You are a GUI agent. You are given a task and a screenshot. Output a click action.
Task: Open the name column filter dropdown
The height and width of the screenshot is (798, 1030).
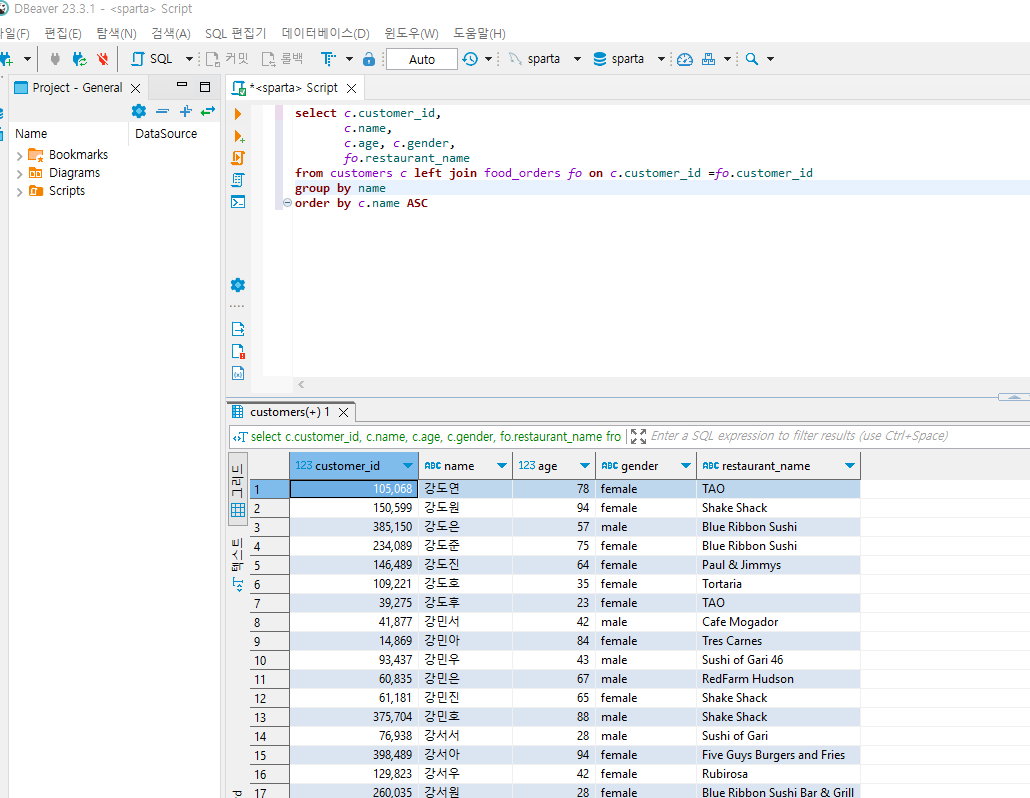pos(502,466)
